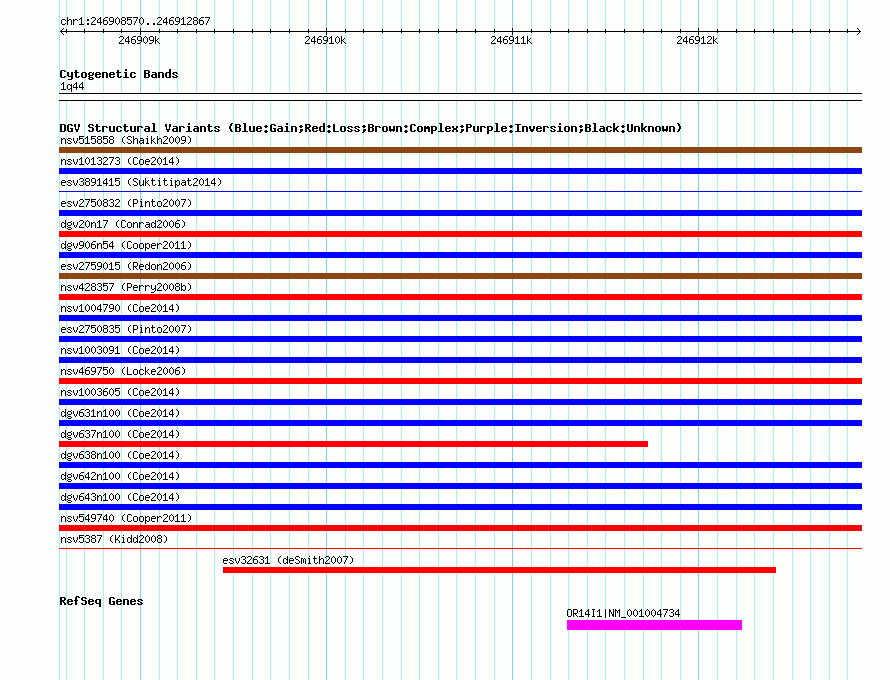Click the blue bar under dgv638n100
This screenshot has height=680, width=890.
[460, 465]
